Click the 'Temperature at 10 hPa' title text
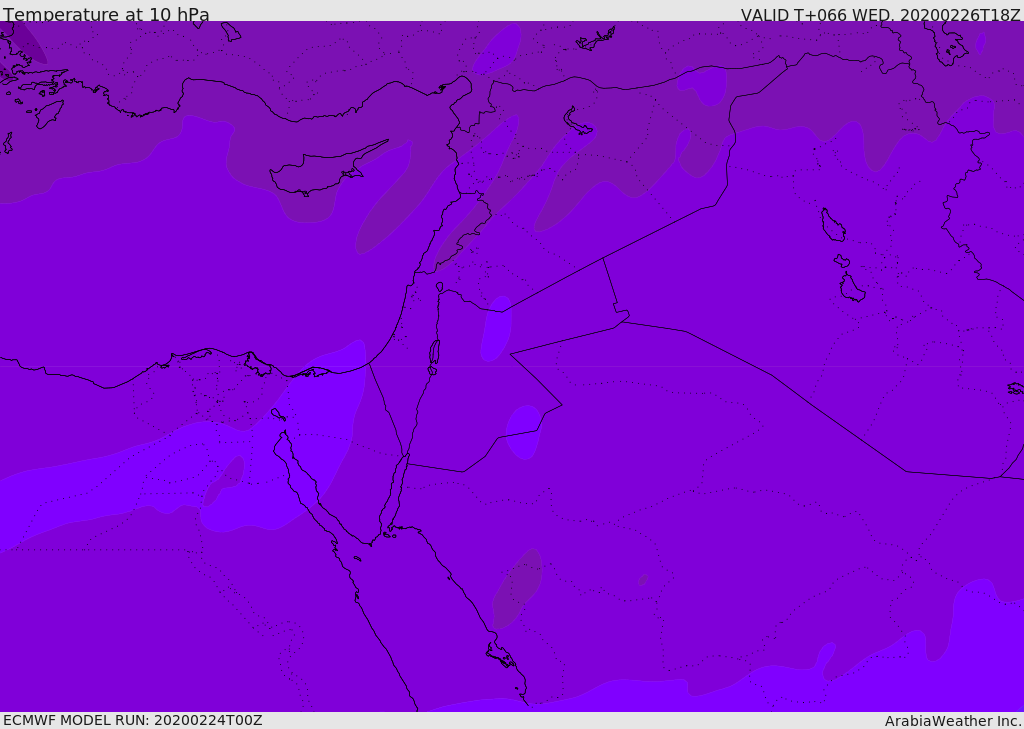Image resolution: width=1024 pixels, height=729 pixels. pyautogui.click(x=106, y=14)
